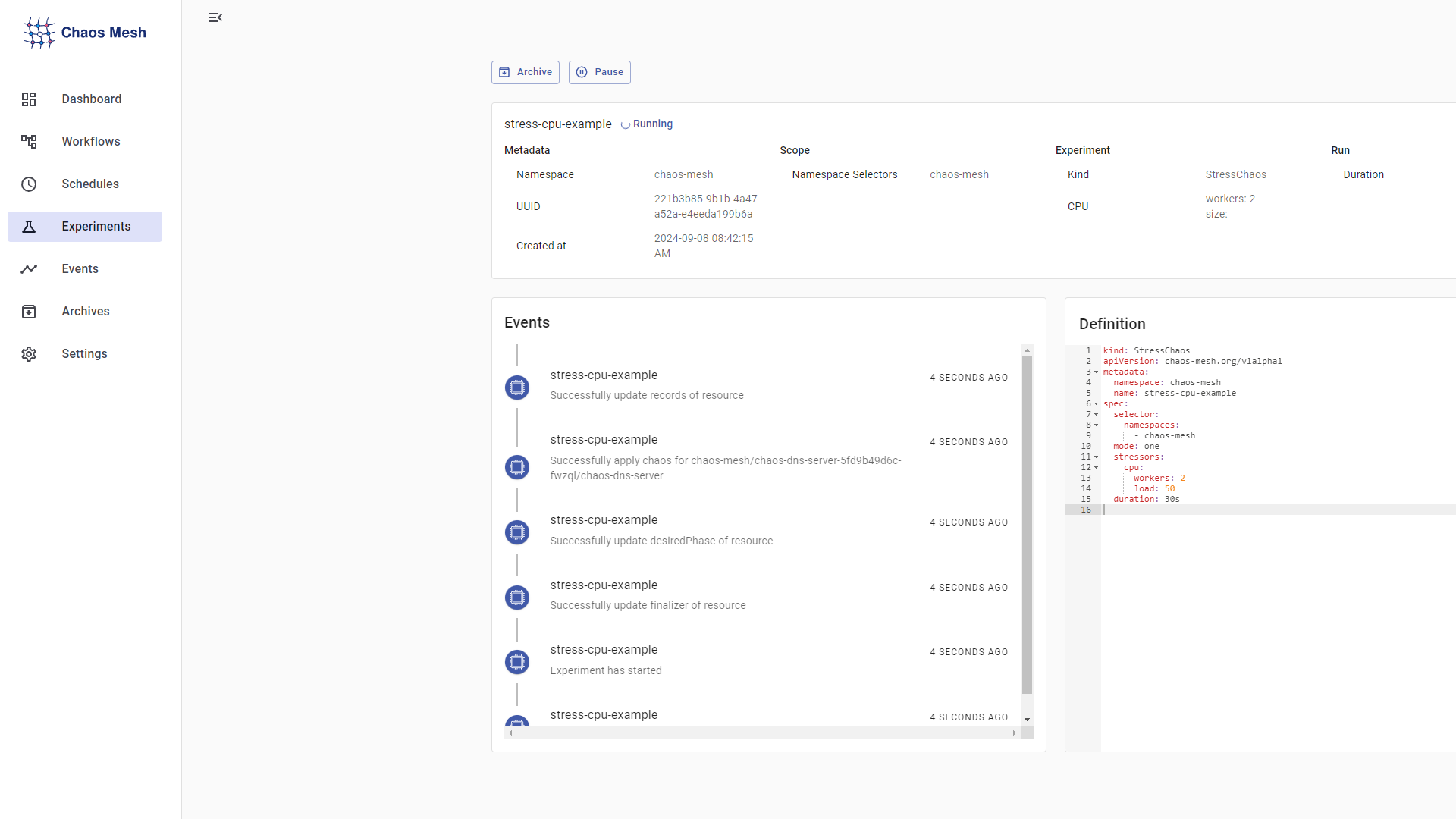Click the Settings gear icon
This screenshot has width=1456, height=819.
pos(29,354)
